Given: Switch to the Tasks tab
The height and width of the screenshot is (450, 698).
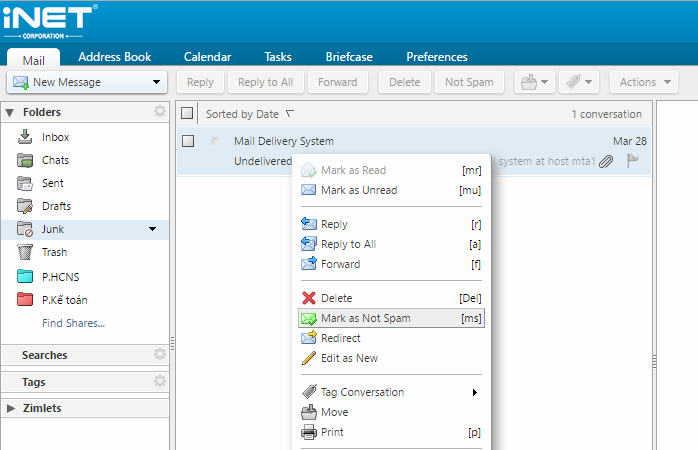Looking at the screenshot, I should click(x=278, y=57).
